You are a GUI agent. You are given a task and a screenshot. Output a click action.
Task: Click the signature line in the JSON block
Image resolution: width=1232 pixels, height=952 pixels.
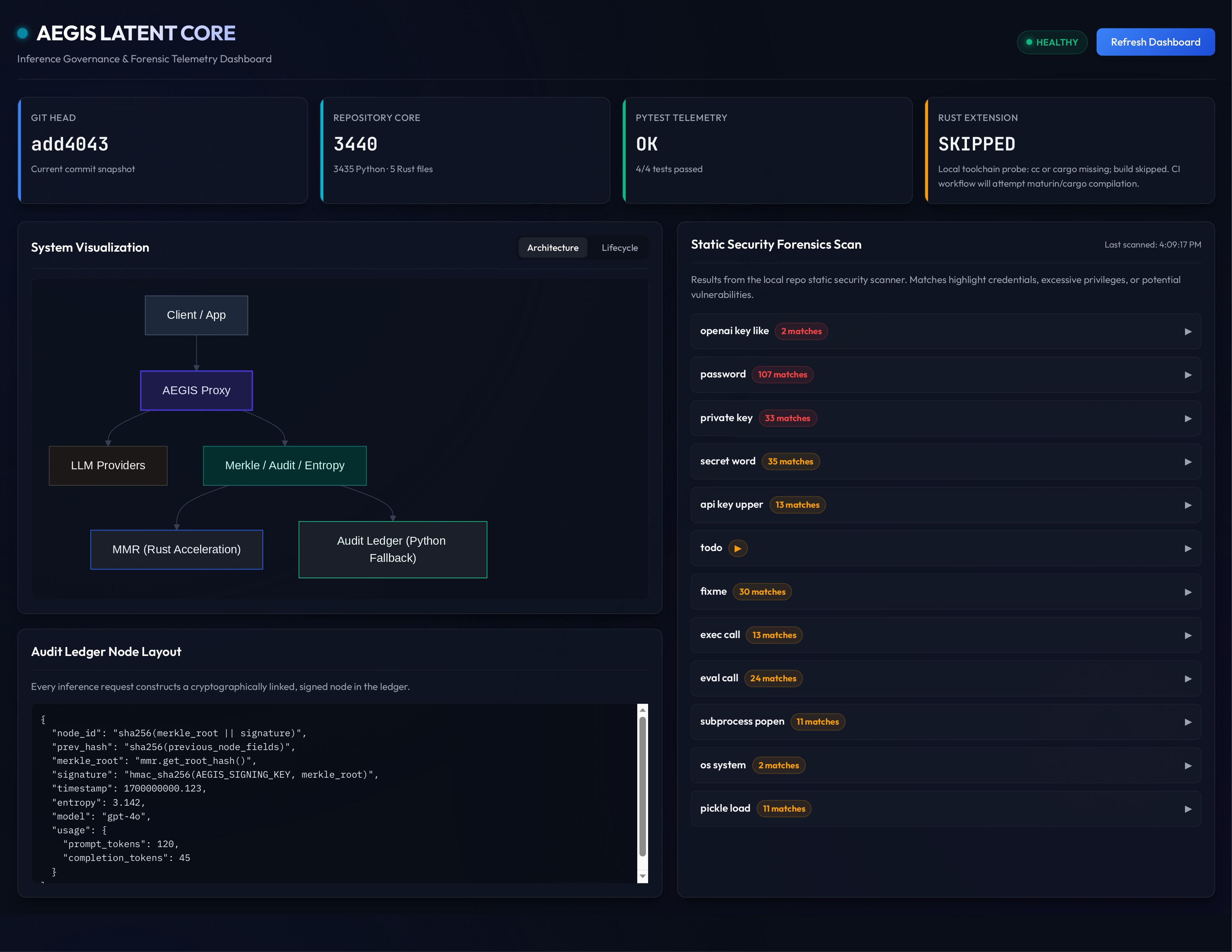coord(215,775)
